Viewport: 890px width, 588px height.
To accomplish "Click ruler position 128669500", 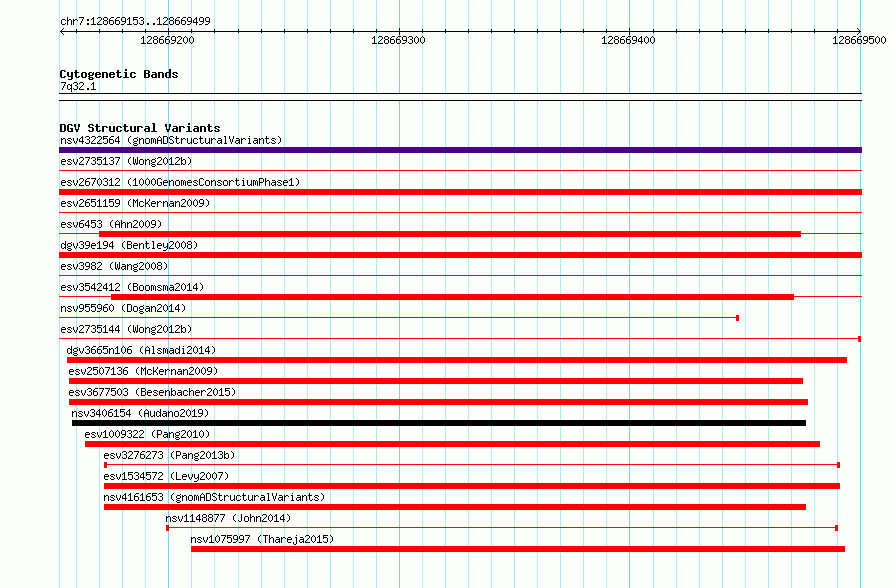I will click(859, 40).
